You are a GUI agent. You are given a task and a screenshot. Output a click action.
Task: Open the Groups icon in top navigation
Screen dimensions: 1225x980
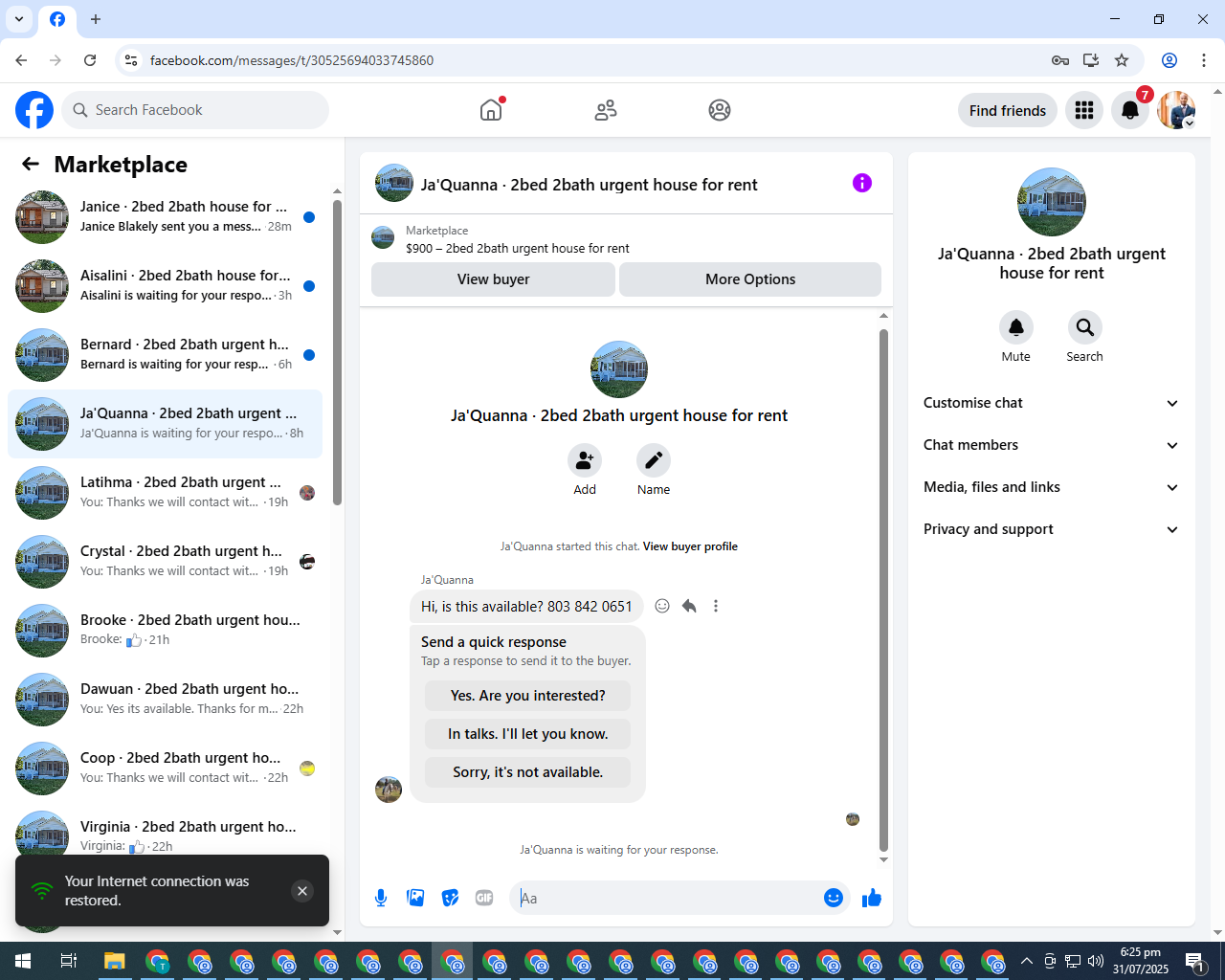[x=720, y=110]
